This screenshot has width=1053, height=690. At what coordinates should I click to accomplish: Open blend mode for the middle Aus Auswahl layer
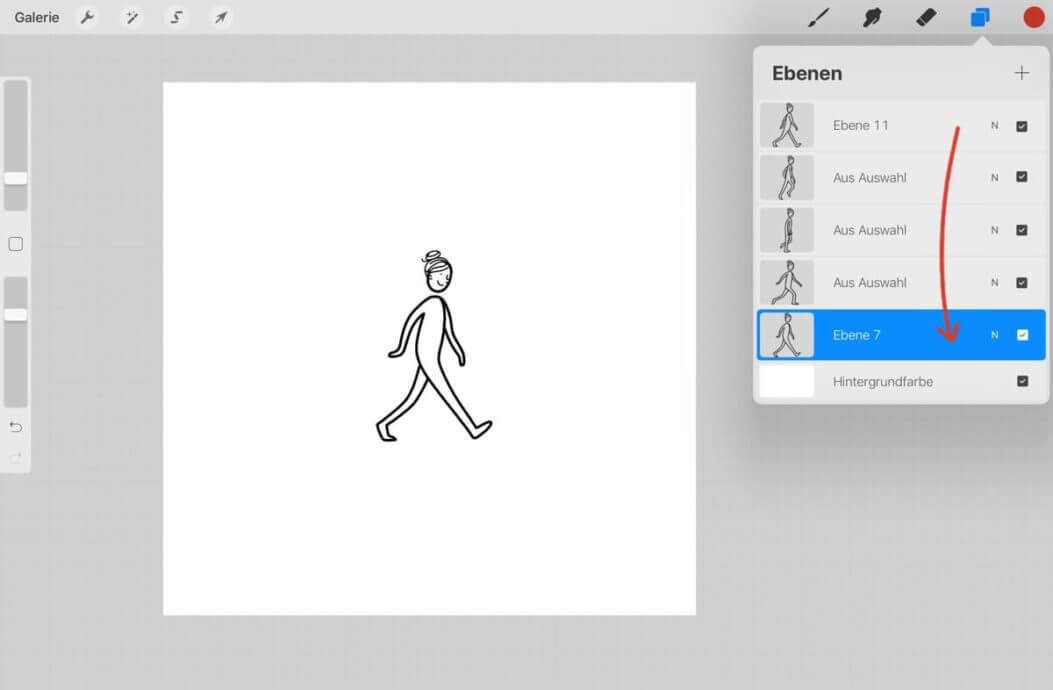[x=993, y=230]
